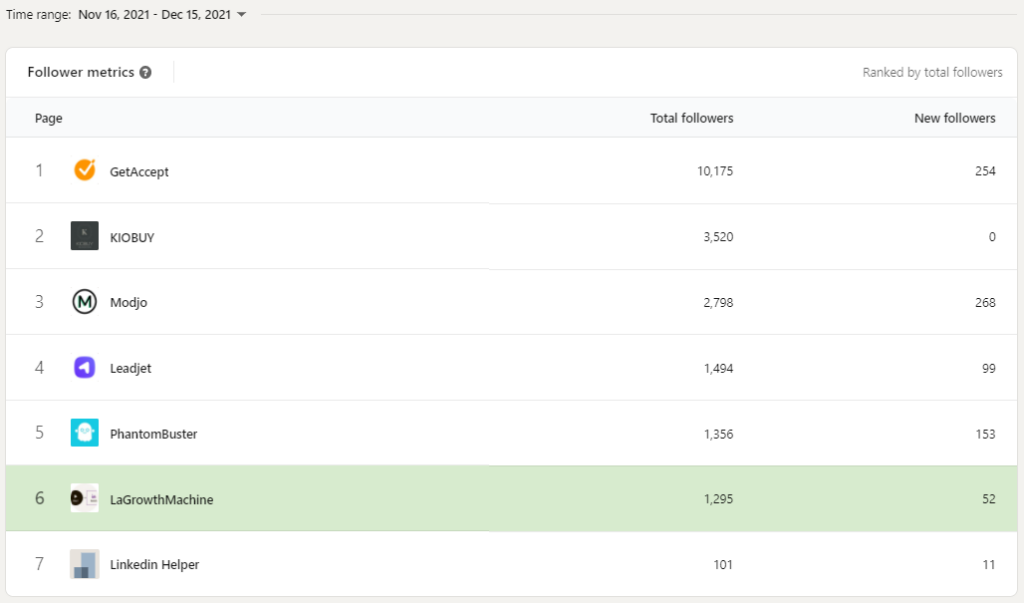The height and width of the screenshot is (603, 1024).
Task: Click the Leadjet page name
Action: coord(130,369)
